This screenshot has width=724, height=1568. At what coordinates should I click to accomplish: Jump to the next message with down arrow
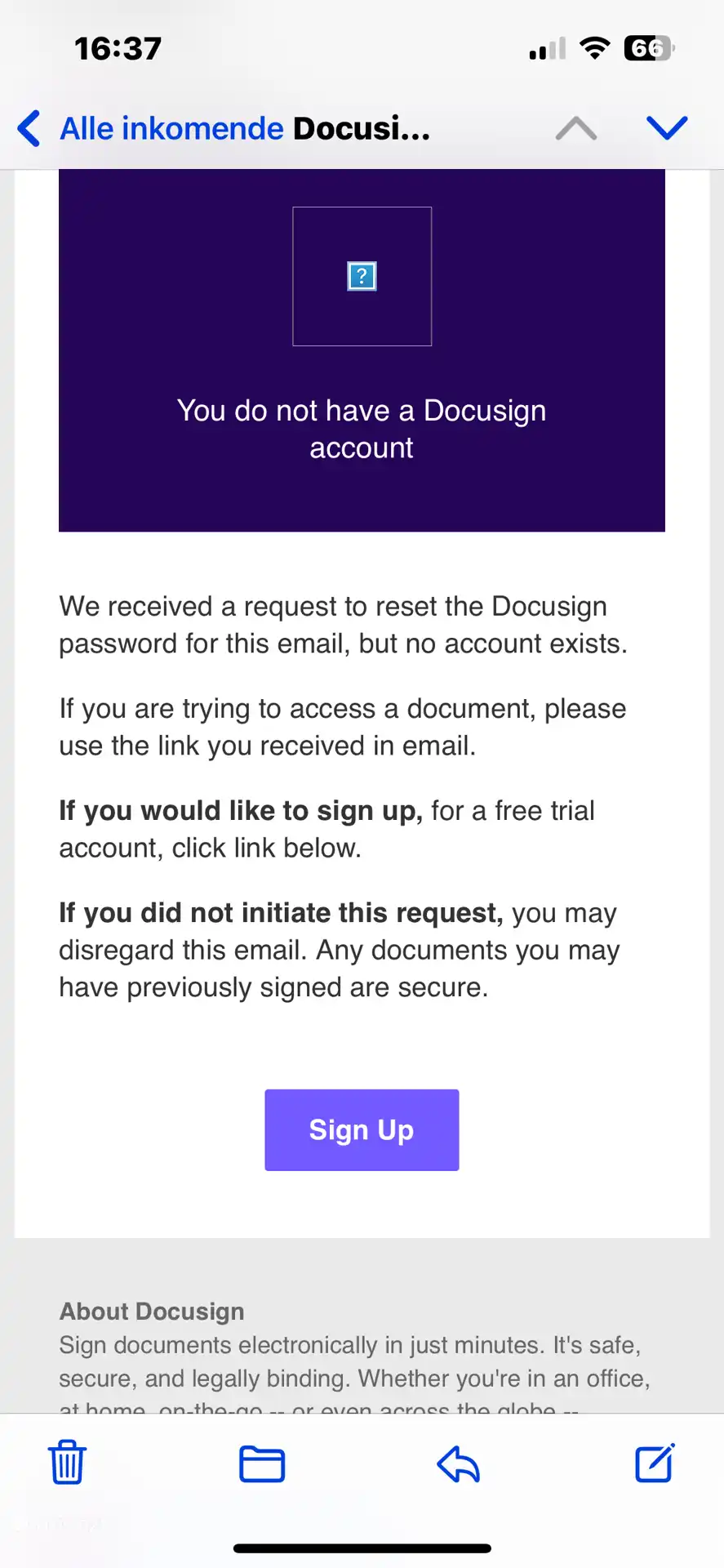tap(667, 128)
